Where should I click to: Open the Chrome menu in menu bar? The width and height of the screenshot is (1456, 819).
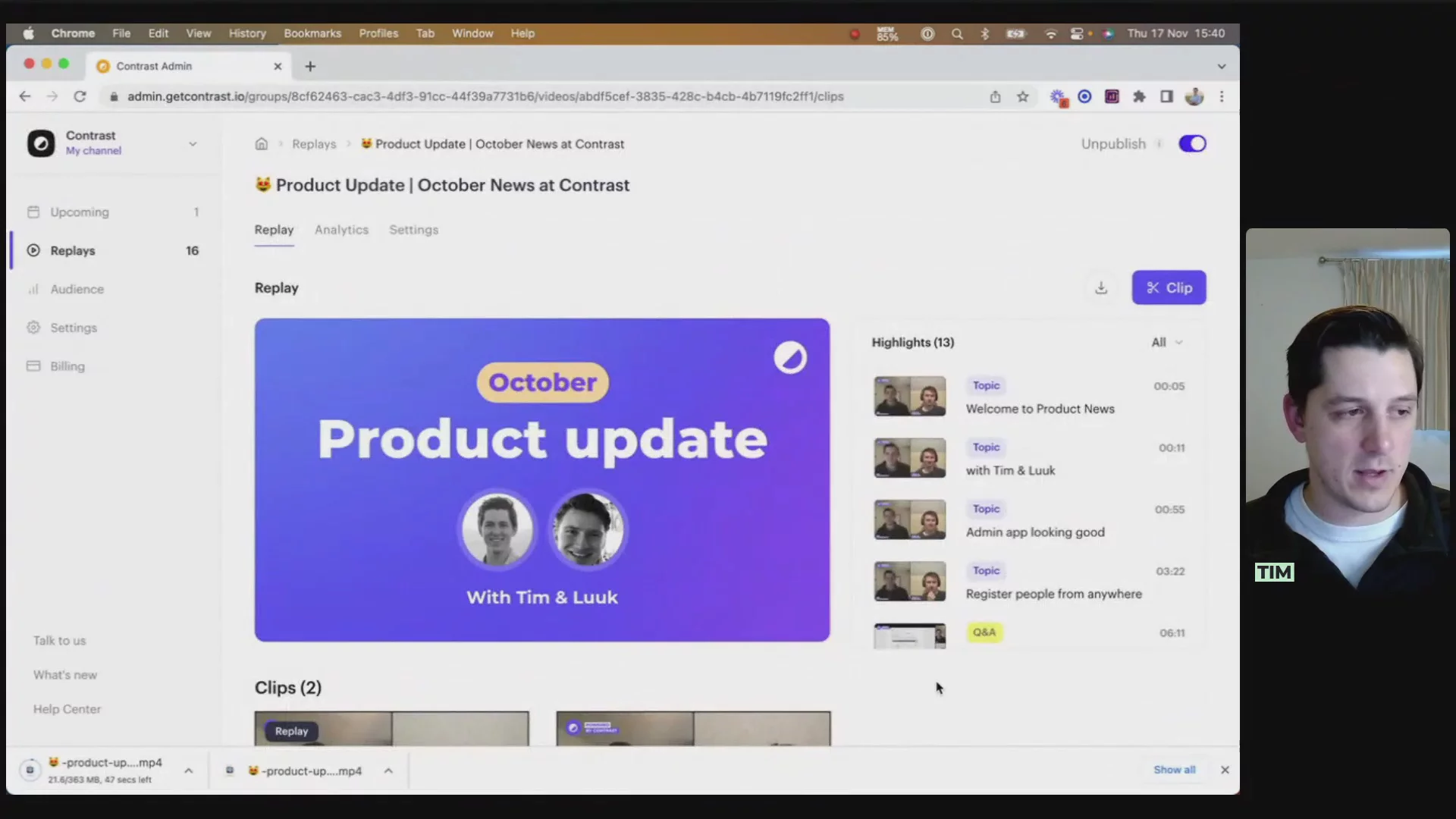(73, 33)
